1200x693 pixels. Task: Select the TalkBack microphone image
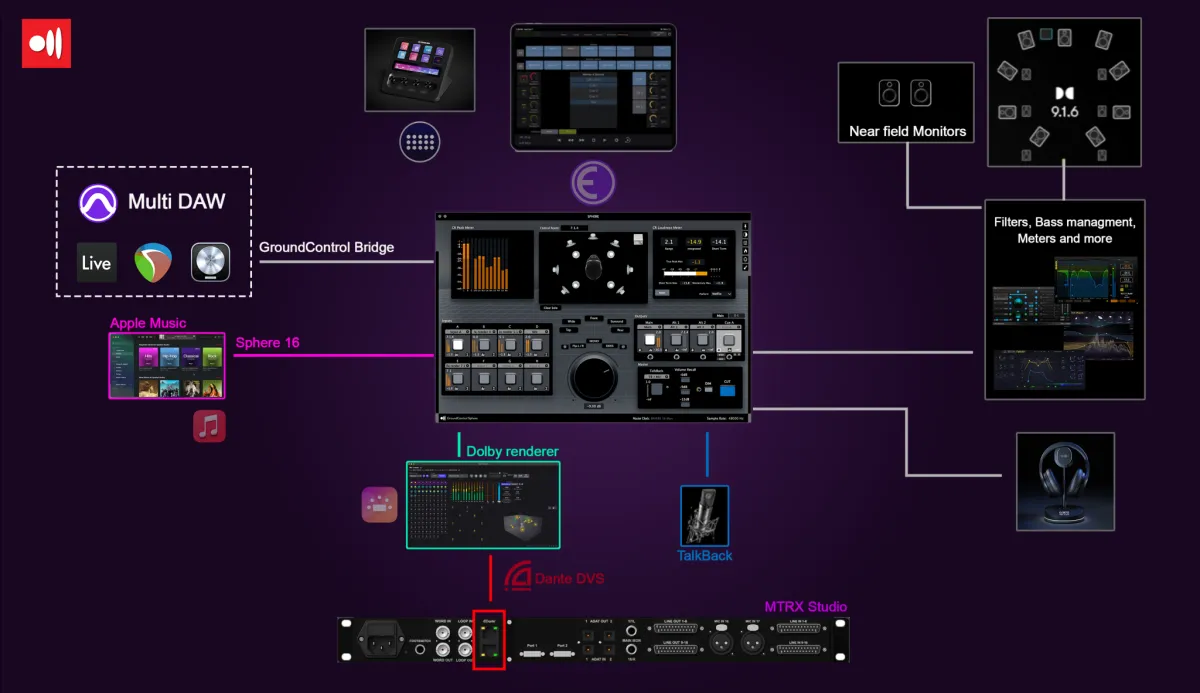click(705, 516)
